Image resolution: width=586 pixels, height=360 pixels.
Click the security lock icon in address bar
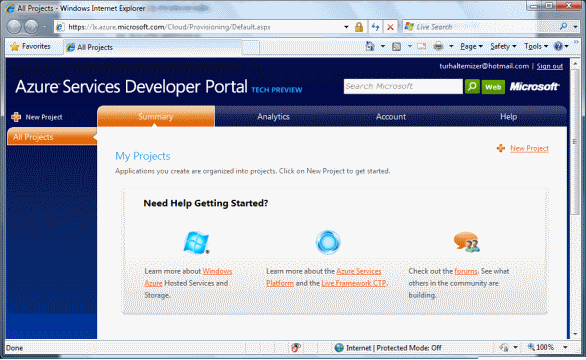point(359,27)
